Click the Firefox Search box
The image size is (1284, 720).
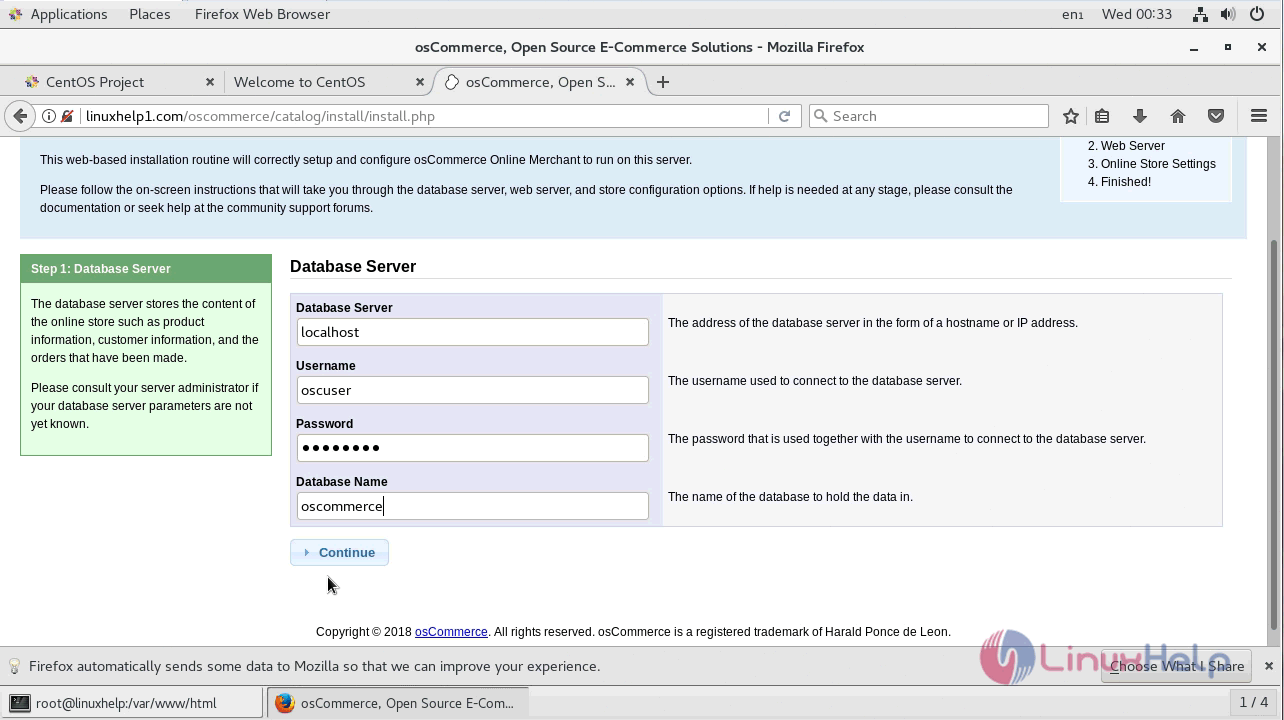pyautogui.click(x=928, y=116)
